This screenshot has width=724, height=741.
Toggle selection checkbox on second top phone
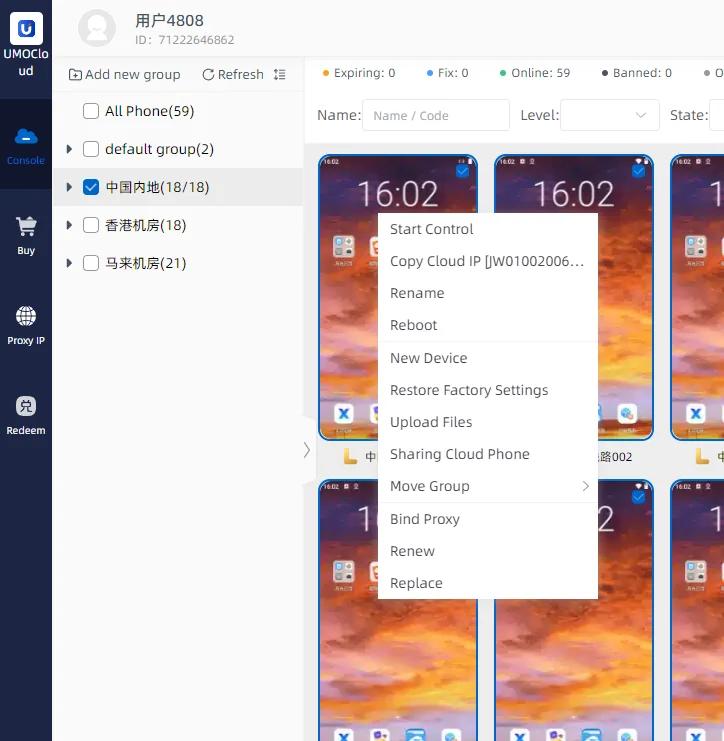click(x=638, y=171)
